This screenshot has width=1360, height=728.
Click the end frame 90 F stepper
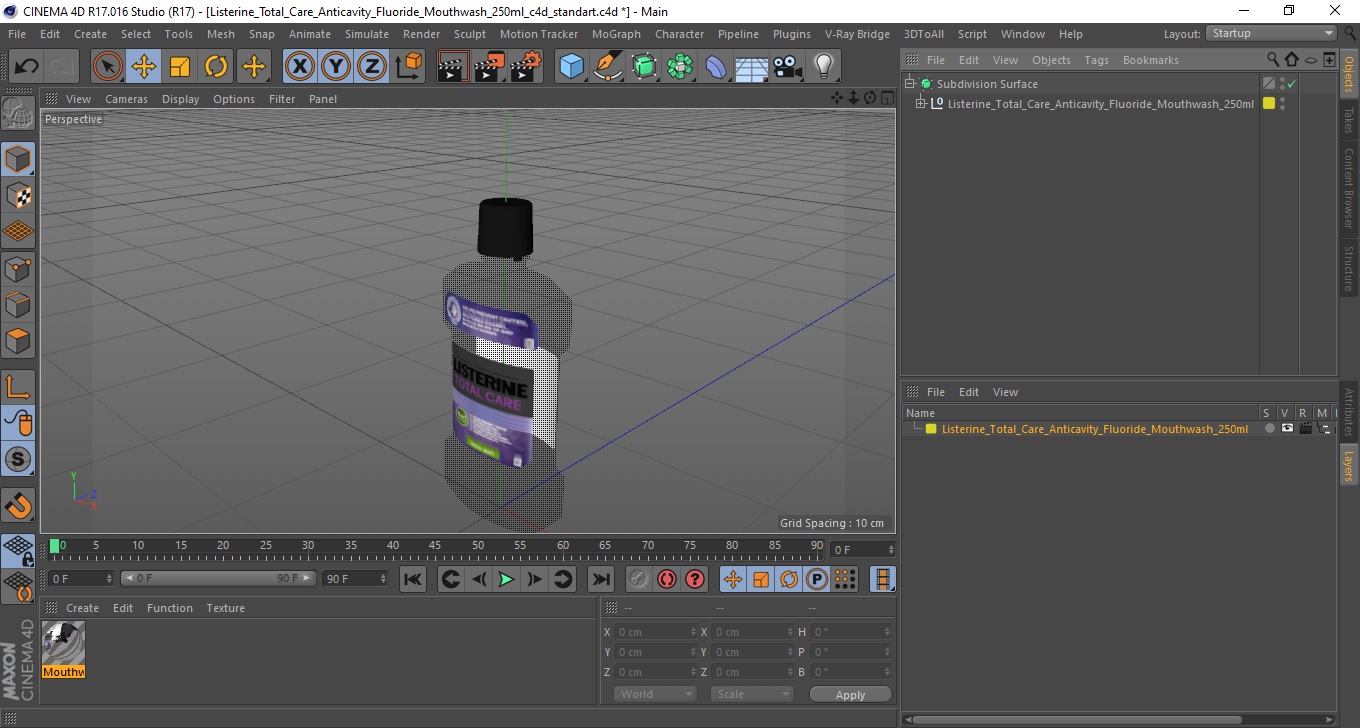click(x=382, y=579)
